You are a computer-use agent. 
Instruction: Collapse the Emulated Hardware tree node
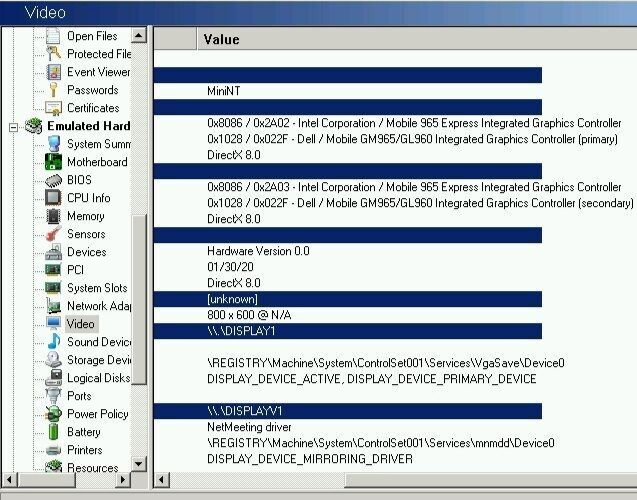coord(13,127)
